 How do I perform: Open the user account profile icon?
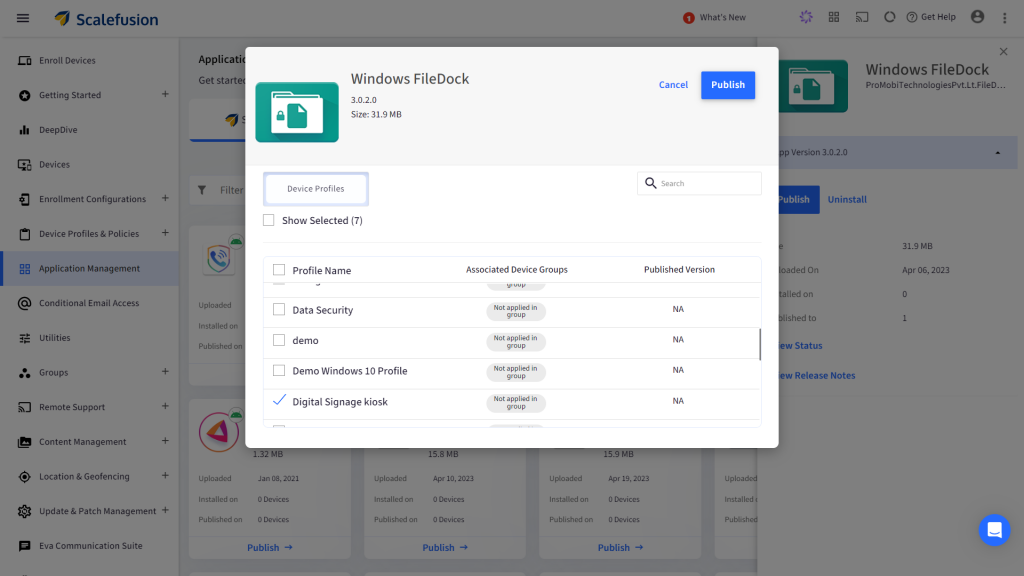click(977, 17)
